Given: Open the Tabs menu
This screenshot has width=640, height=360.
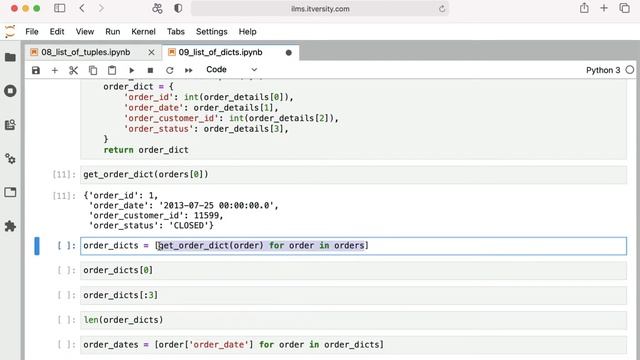Looking at the screenshot, I should point(176,31).
